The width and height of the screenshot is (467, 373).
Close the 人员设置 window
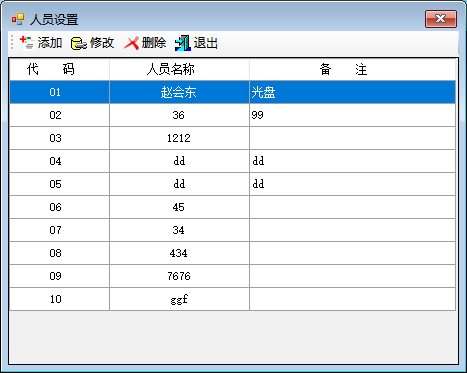click(x=441, y=19)
